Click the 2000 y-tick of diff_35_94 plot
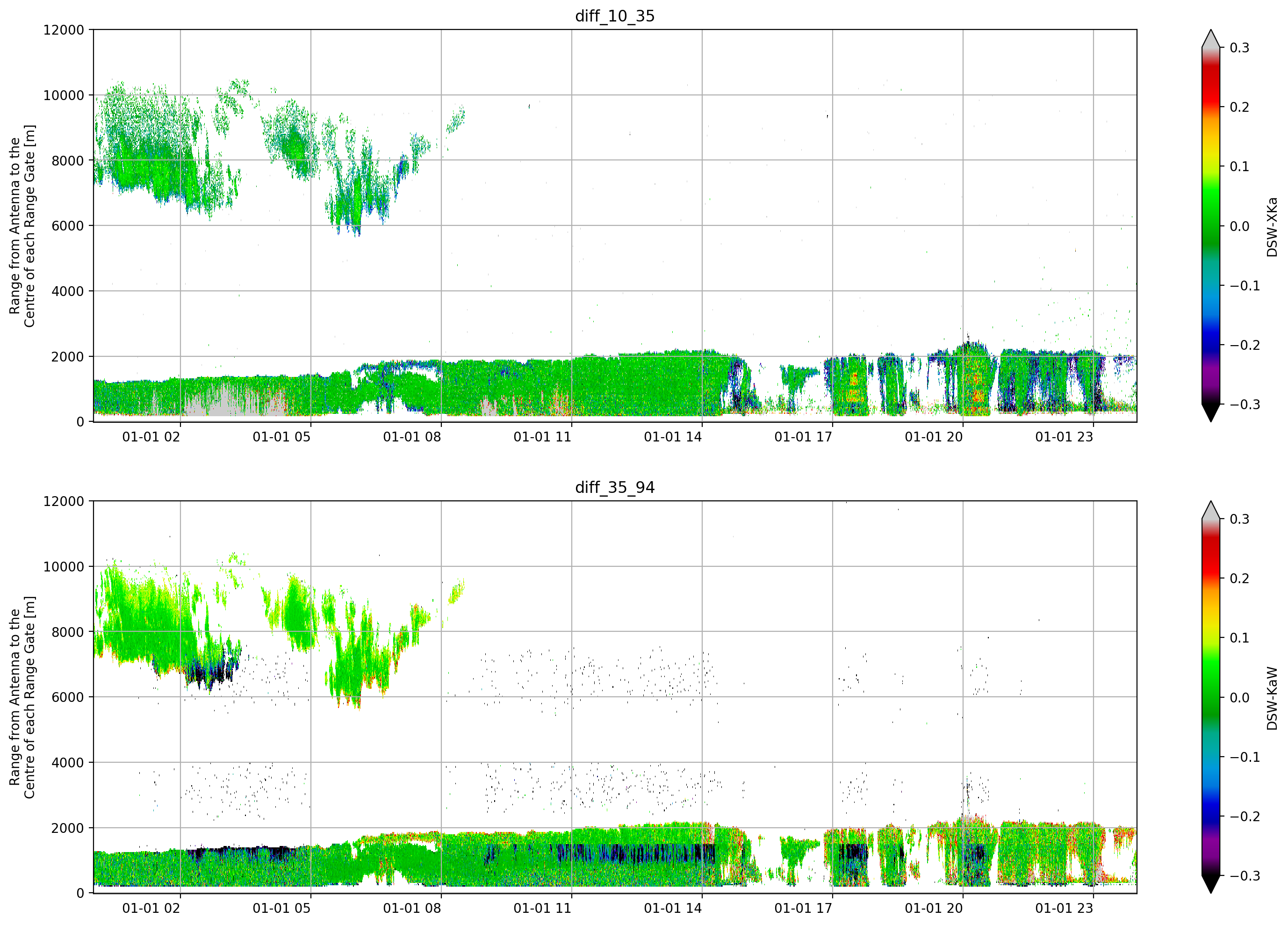 (68, 828)
